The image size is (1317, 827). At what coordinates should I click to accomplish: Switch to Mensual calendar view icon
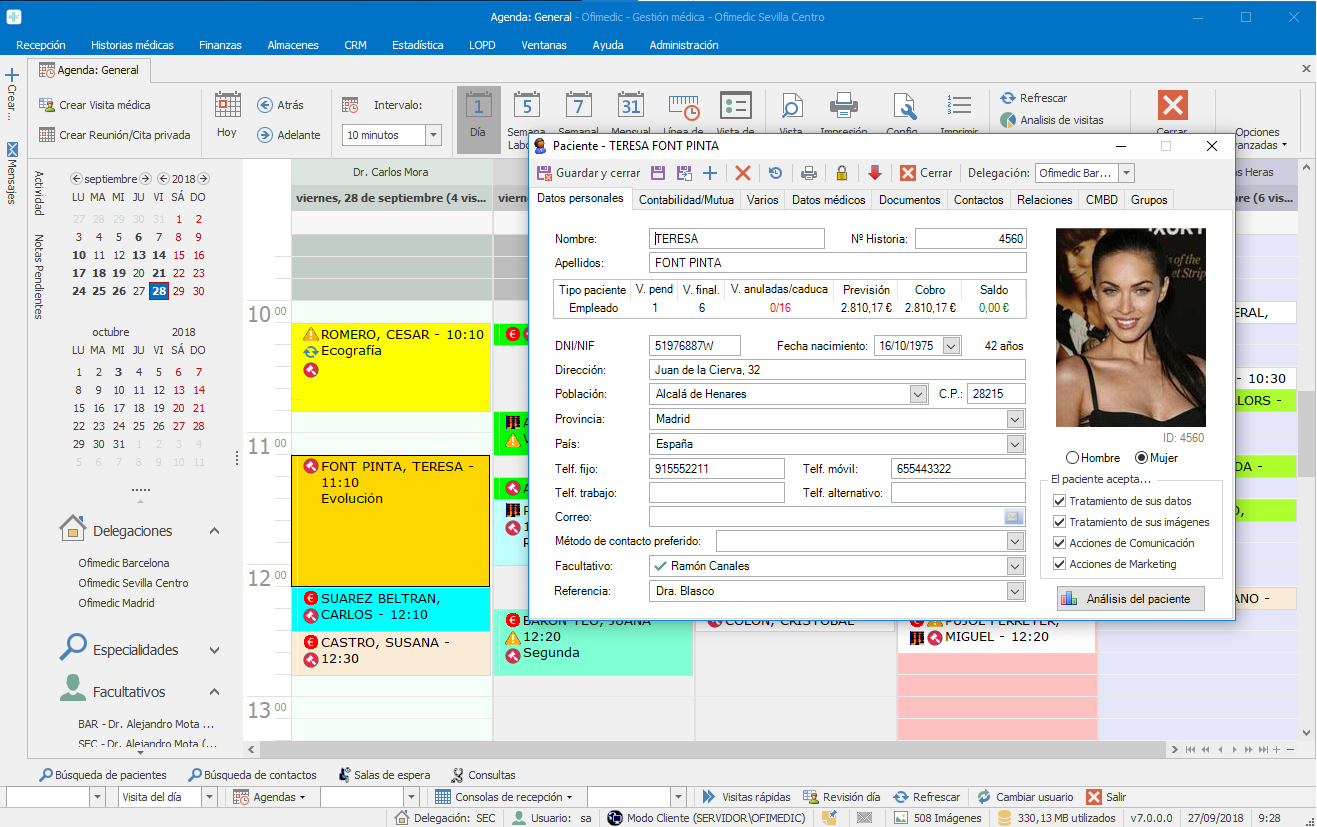tap(630, 106)
